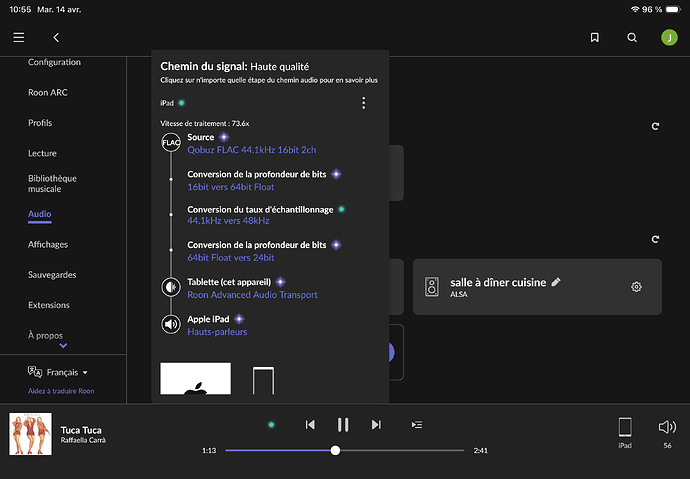
Task: Open the Roon ARC settings tab
Action: pos(48,92)
